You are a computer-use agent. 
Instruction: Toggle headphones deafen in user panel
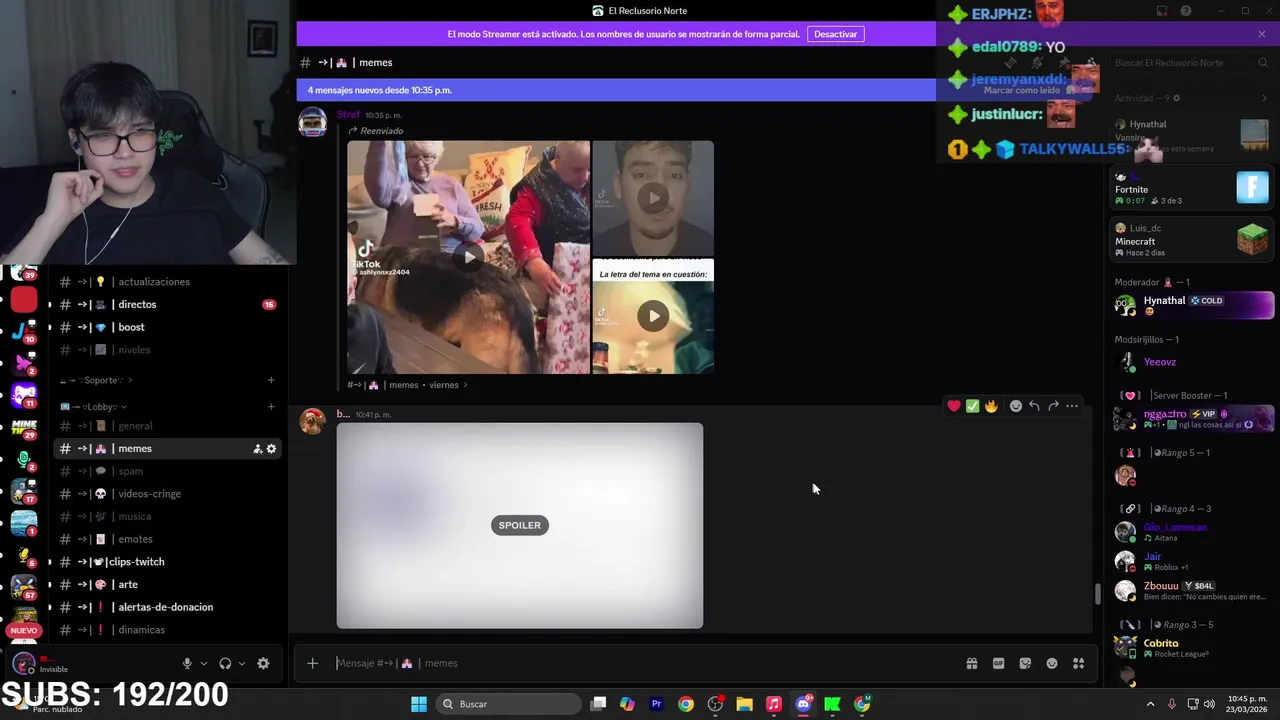tap(225, 663)
